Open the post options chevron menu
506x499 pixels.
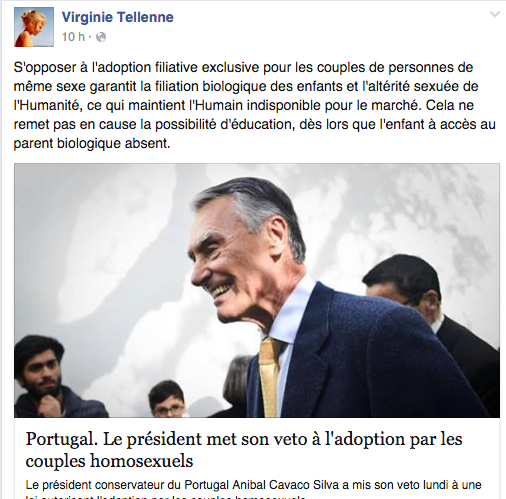[495, 14]
